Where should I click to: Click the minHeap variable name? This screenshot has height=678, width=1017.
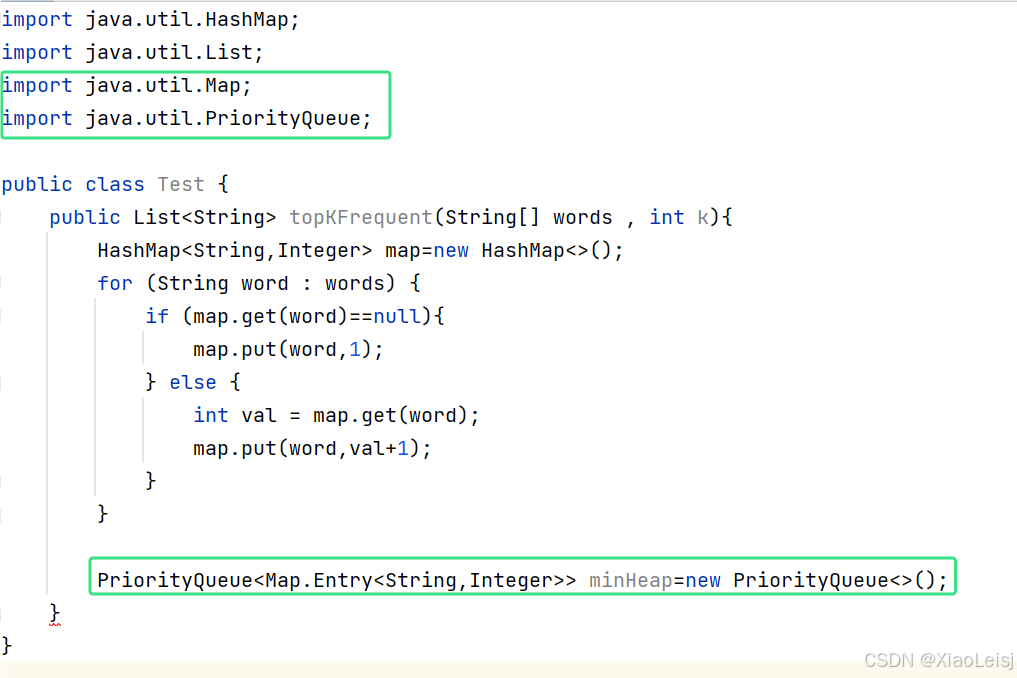tap(630, 580)
